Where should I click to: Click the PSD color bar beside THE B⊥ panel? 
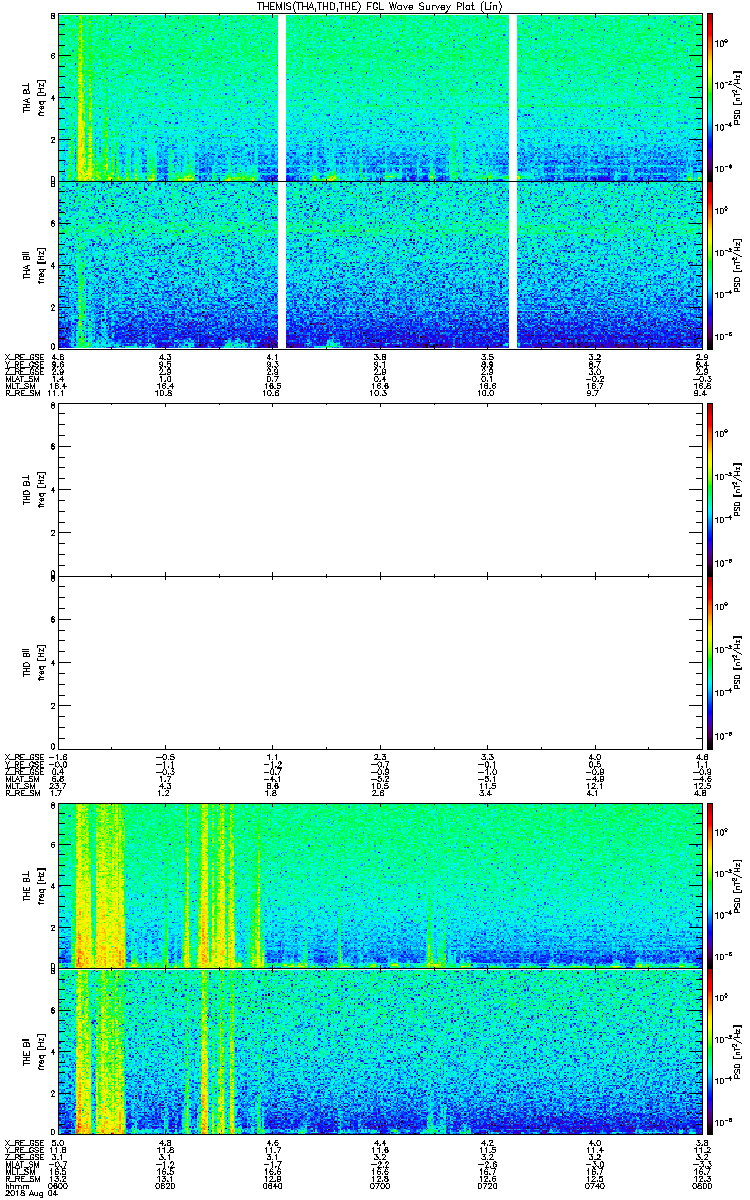click(711, 885)
